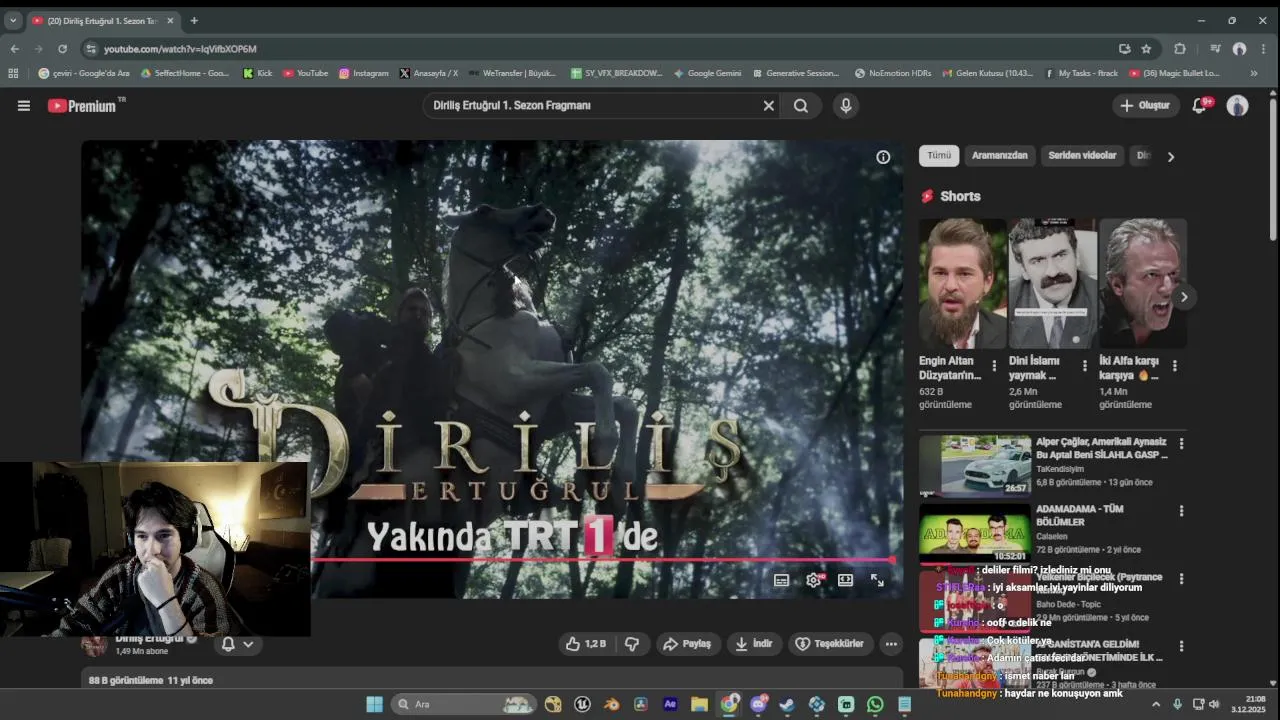Image resolution: width=1280 pixels, height=720 pixels.
Task: Like the video with 1,2 B likes
Action: click(x=586, y=644)
